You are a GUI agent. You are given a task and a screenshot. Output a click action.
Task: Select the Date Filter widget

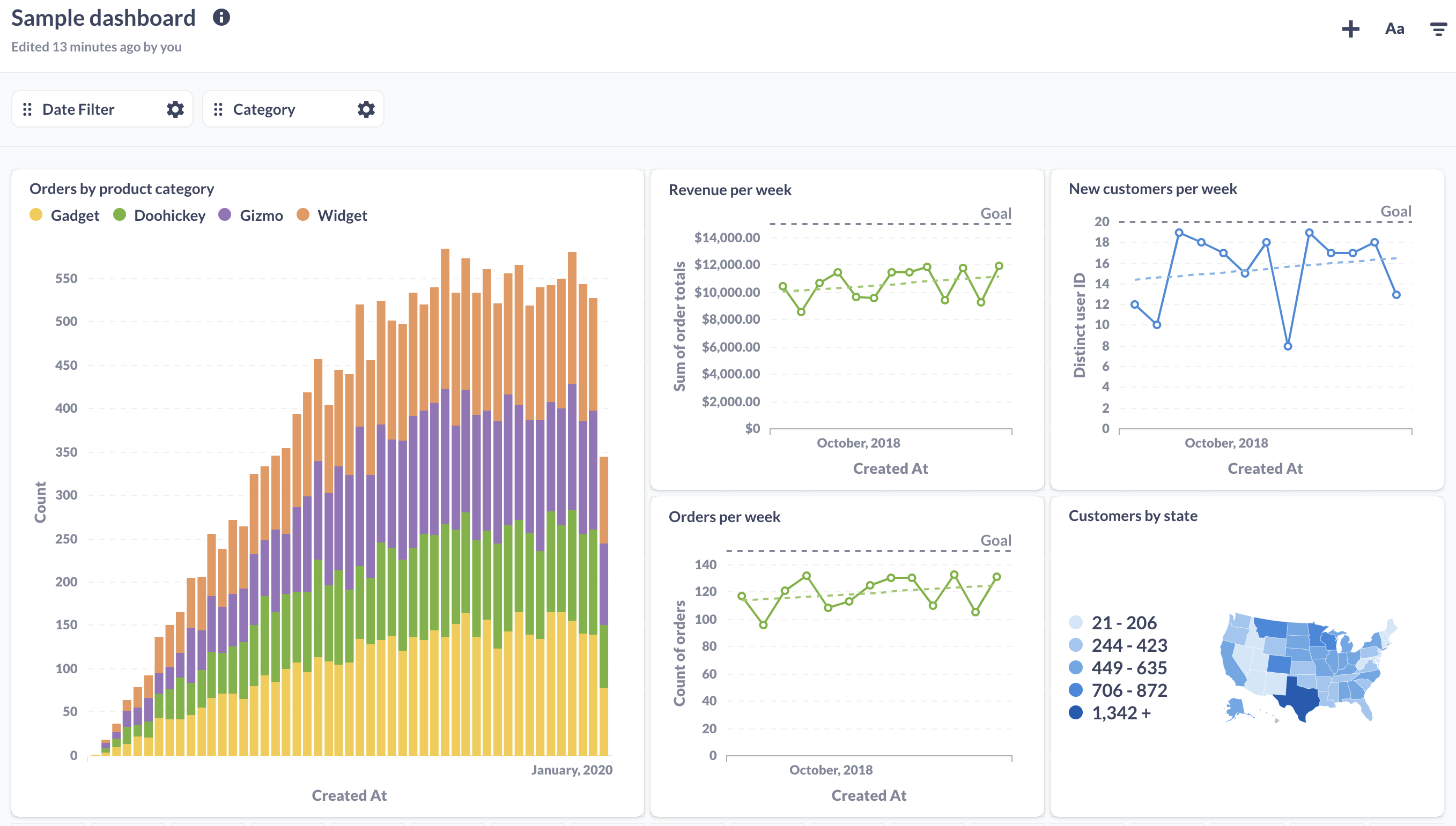pyautogui.click(x=102, y=109)
